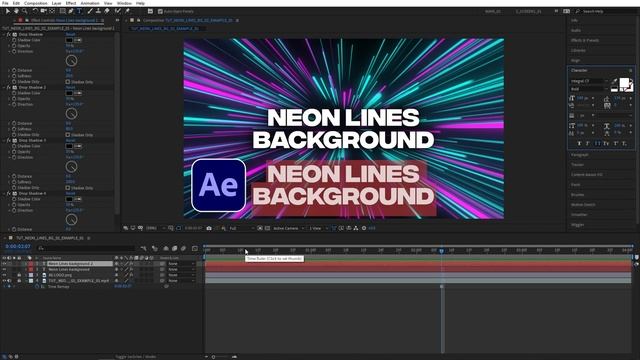Reset the first Drop Shadow effect
The height and width of the screenshot is (360, 640).
(x=70, y=35)
